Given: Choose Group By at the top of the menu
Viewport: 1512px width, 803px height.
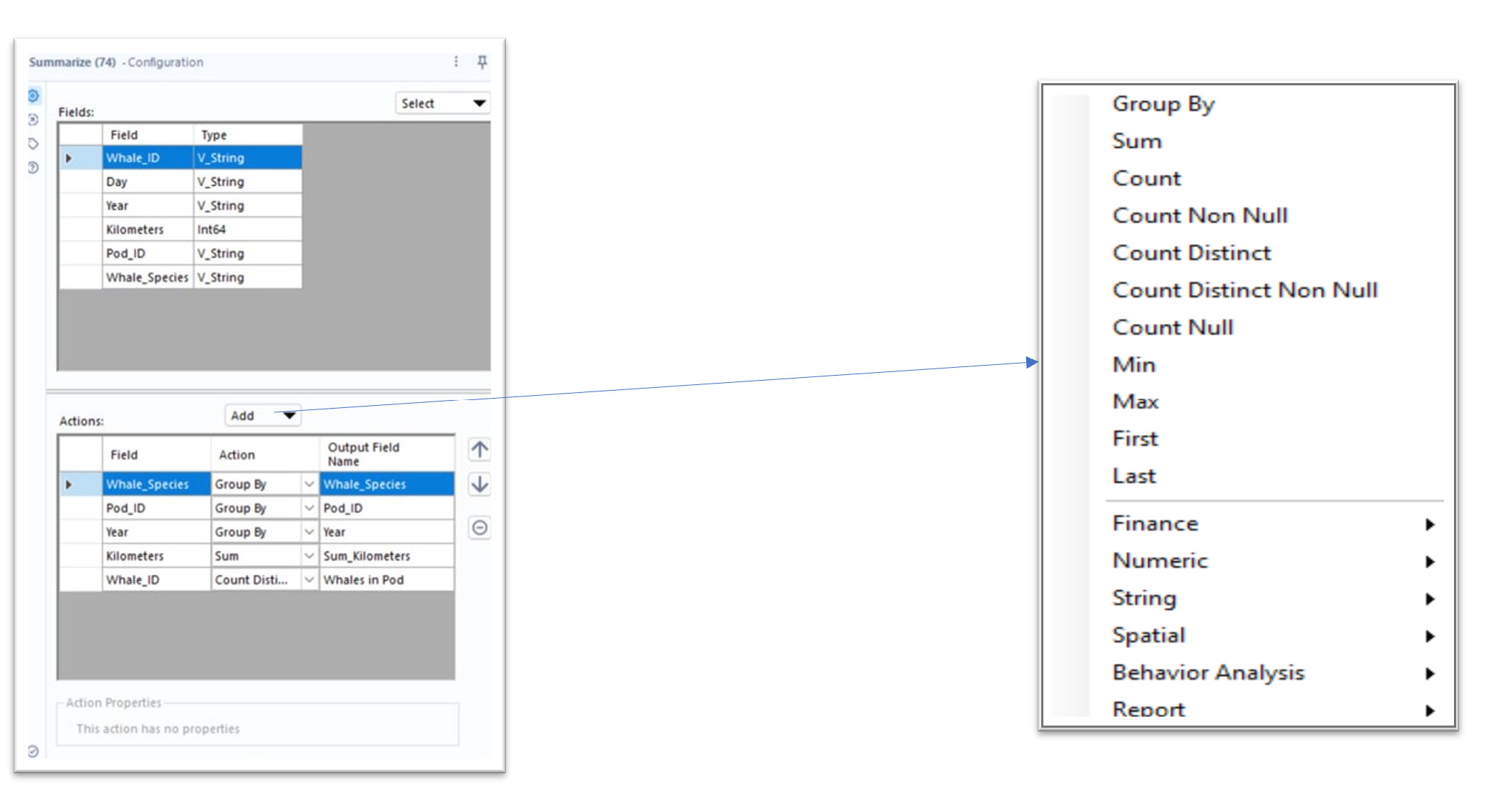Looking at the screenshot, I should 1163,103.
